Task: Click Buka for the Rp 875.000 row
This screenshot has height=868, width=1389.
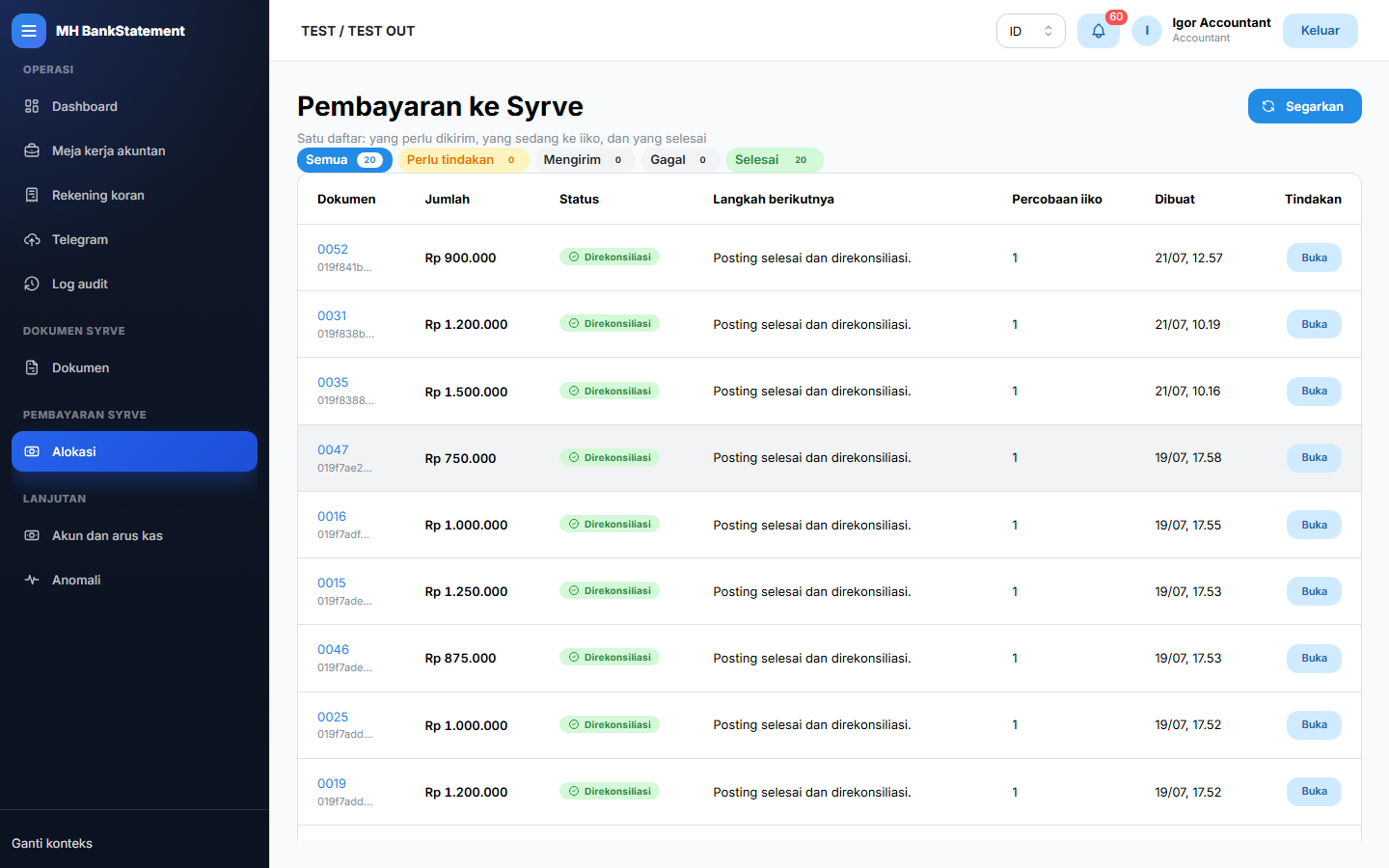Action: [x=1314, y=659]
